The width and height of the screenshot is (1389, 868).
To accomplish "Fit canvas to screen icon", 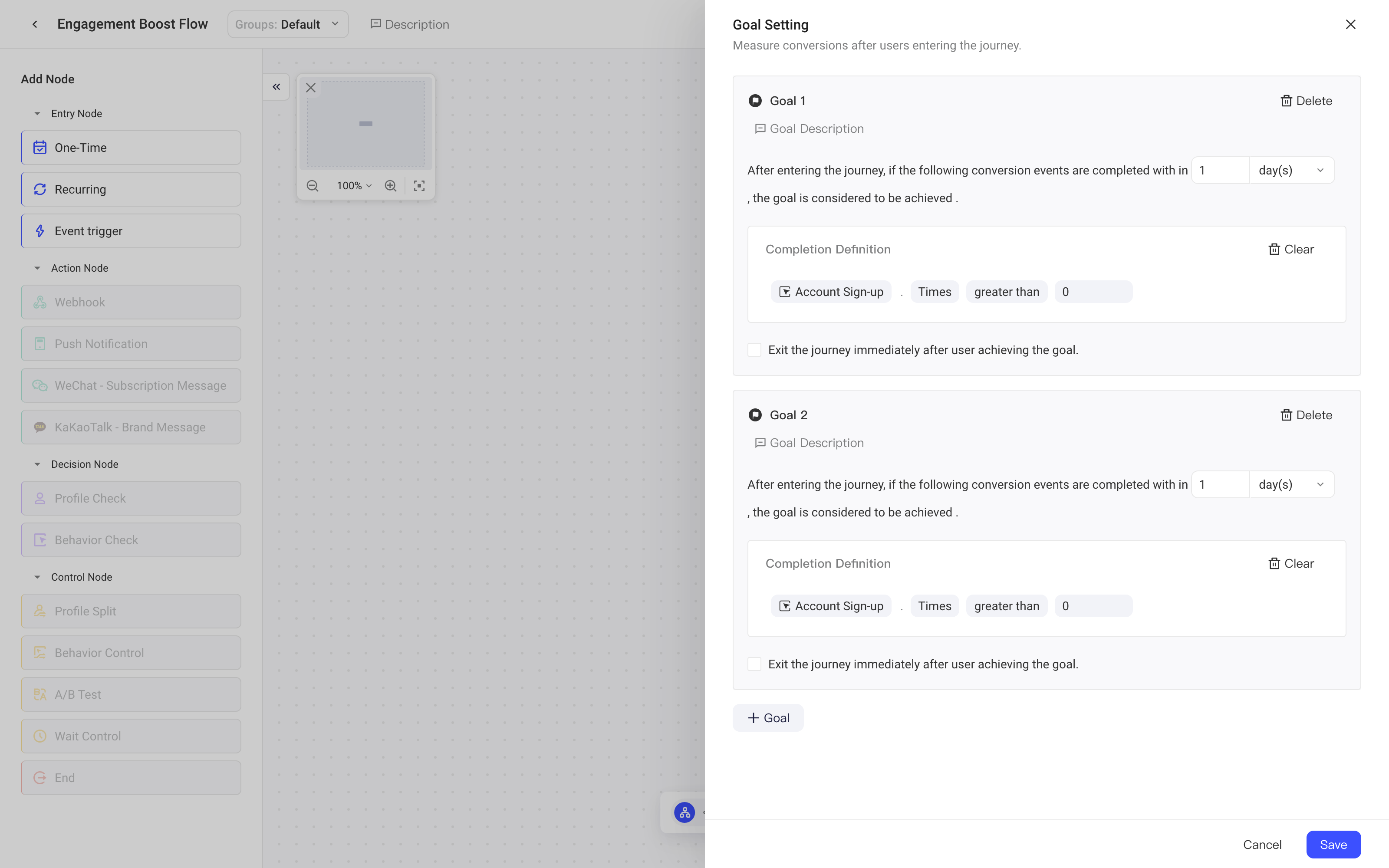I will (x=419, y=185).
